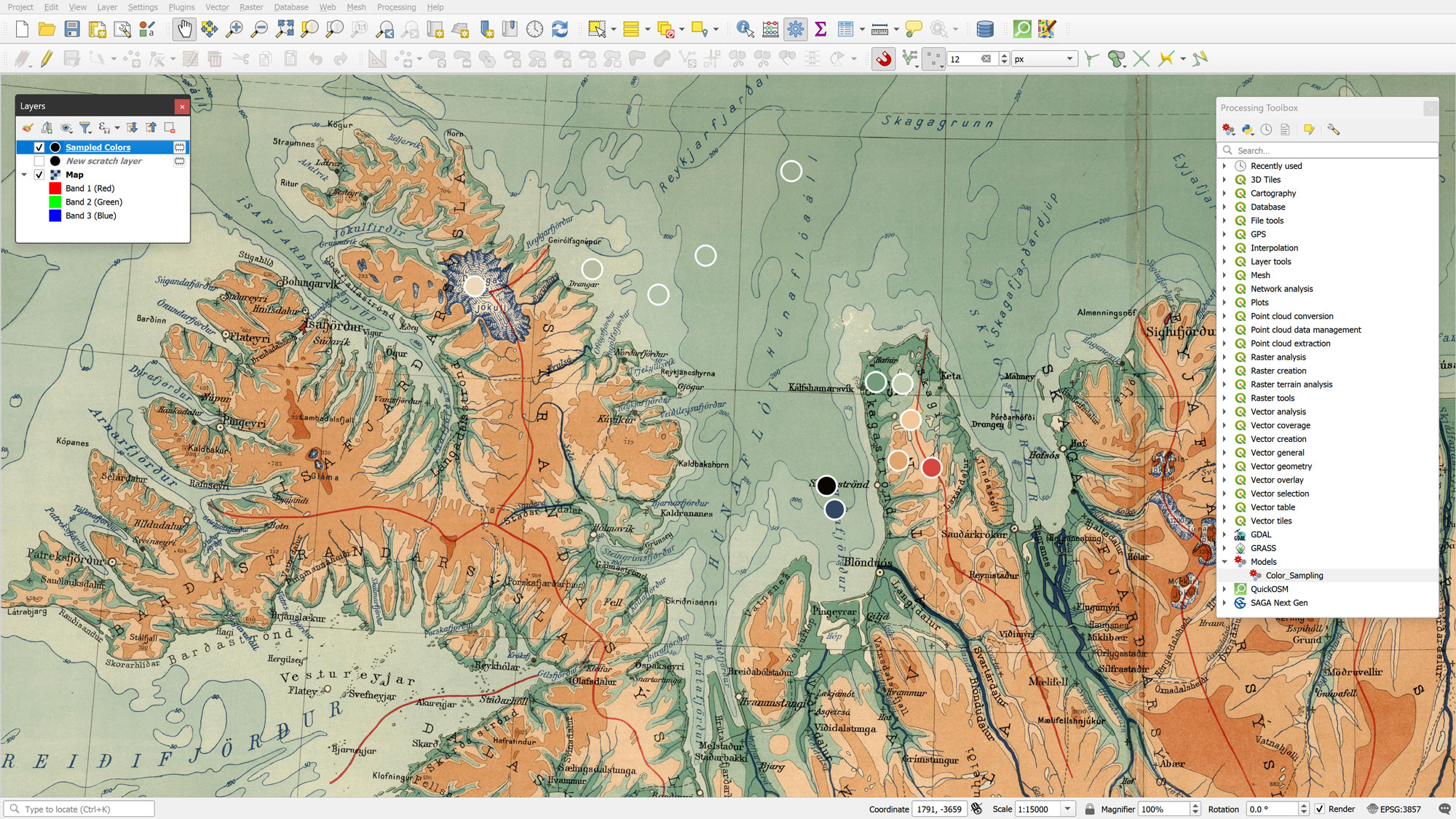Screen dimensions: 1456x819
Task: Toggle the Processing Toolbox gear icon
Action: click(x=795, y=29)
